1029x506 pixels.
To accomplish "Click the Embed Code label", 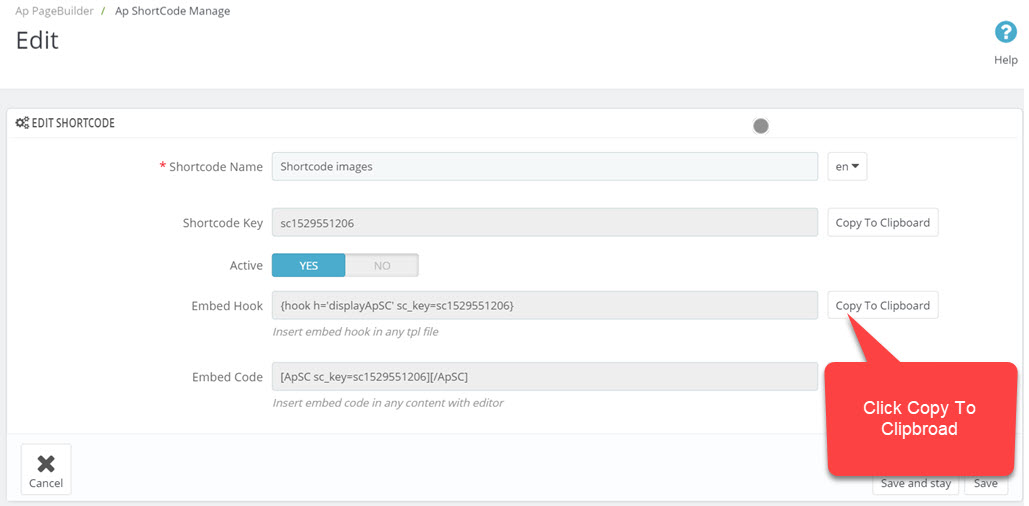I will 227,377.
